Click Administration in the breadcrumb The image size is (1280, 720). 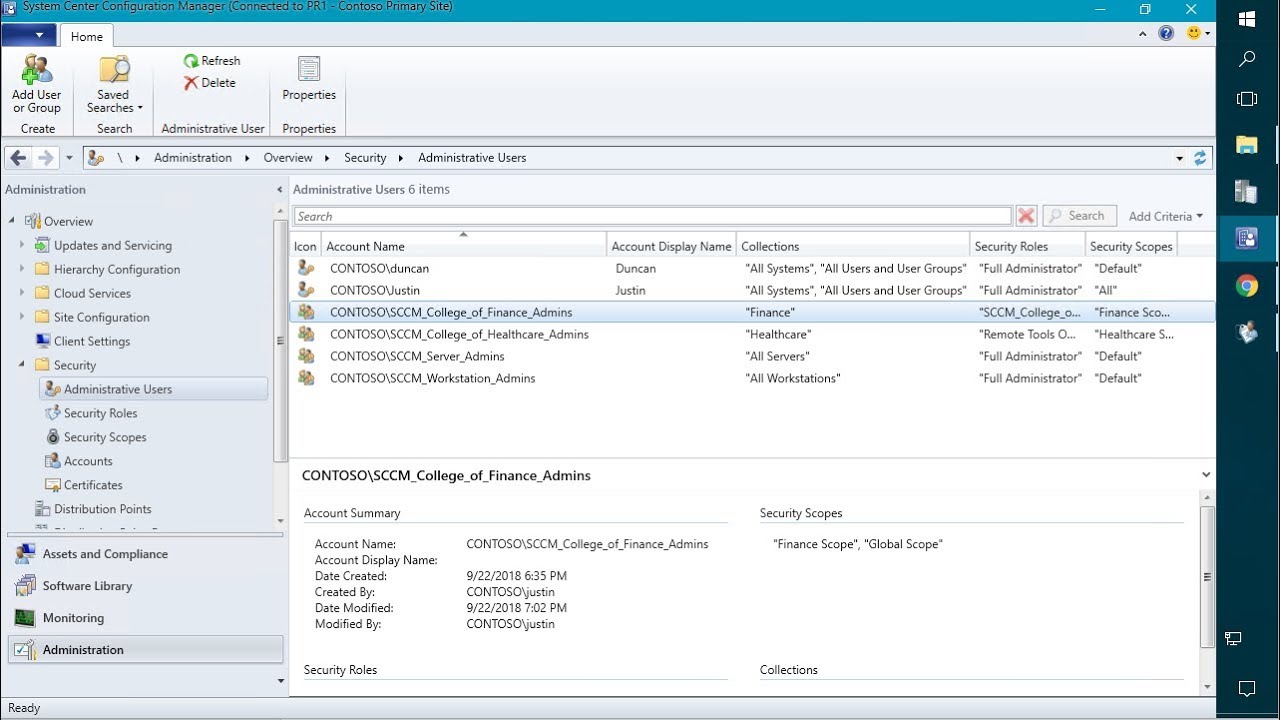(193, 158)
